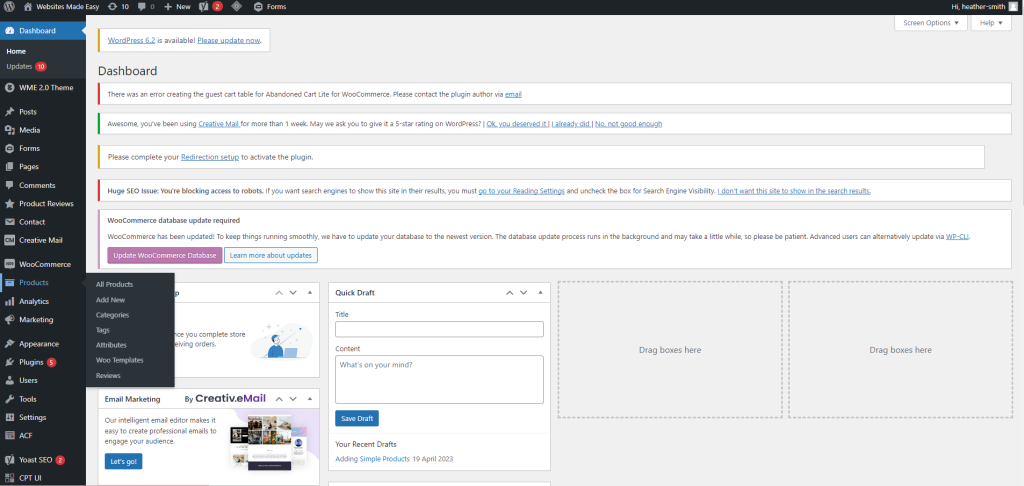The height and width of the screenshot is (486, 1024).
Task: Click the Settings icon in the sidebar
Action: click(x=9, y=417)
